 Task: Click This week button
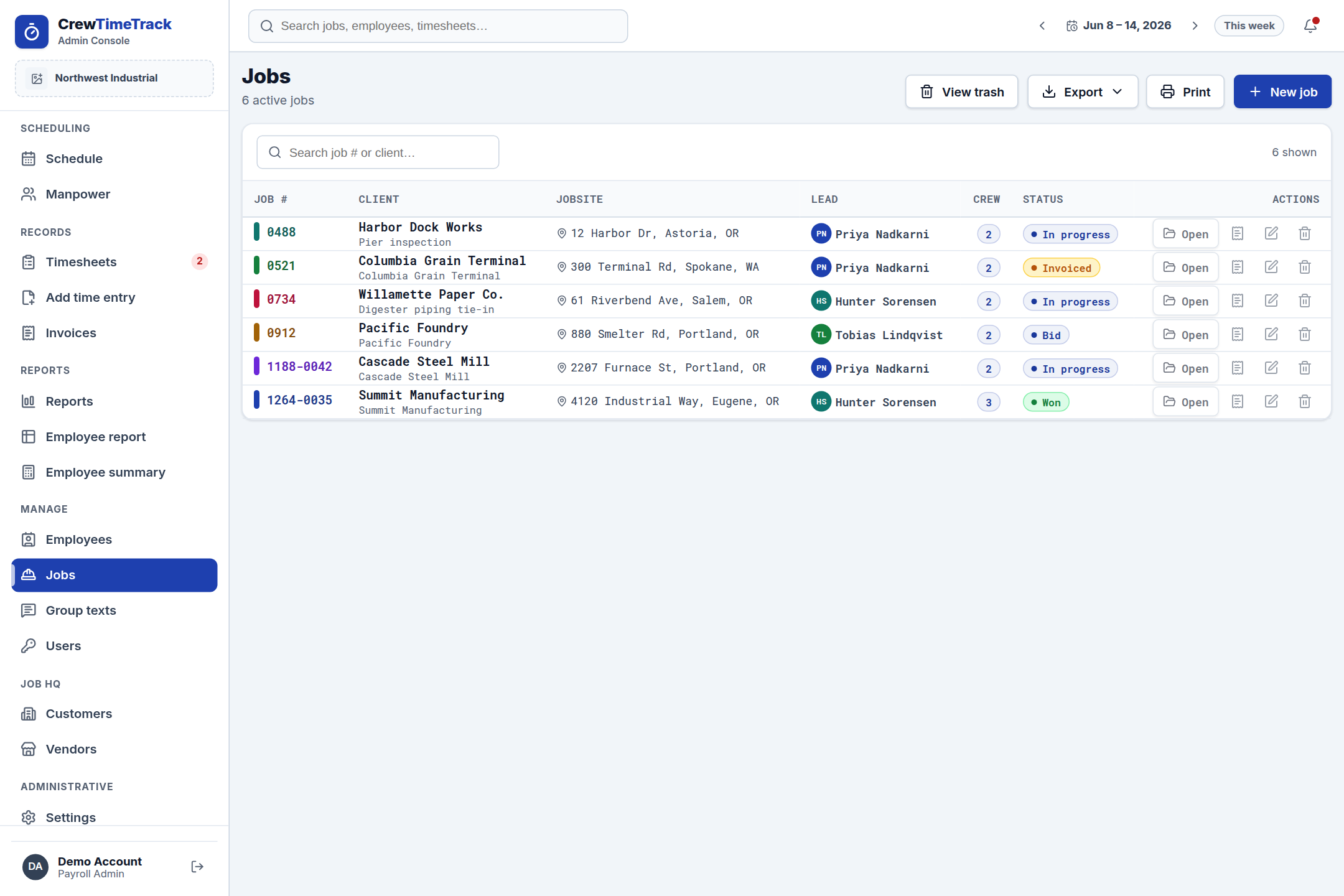1249,26
